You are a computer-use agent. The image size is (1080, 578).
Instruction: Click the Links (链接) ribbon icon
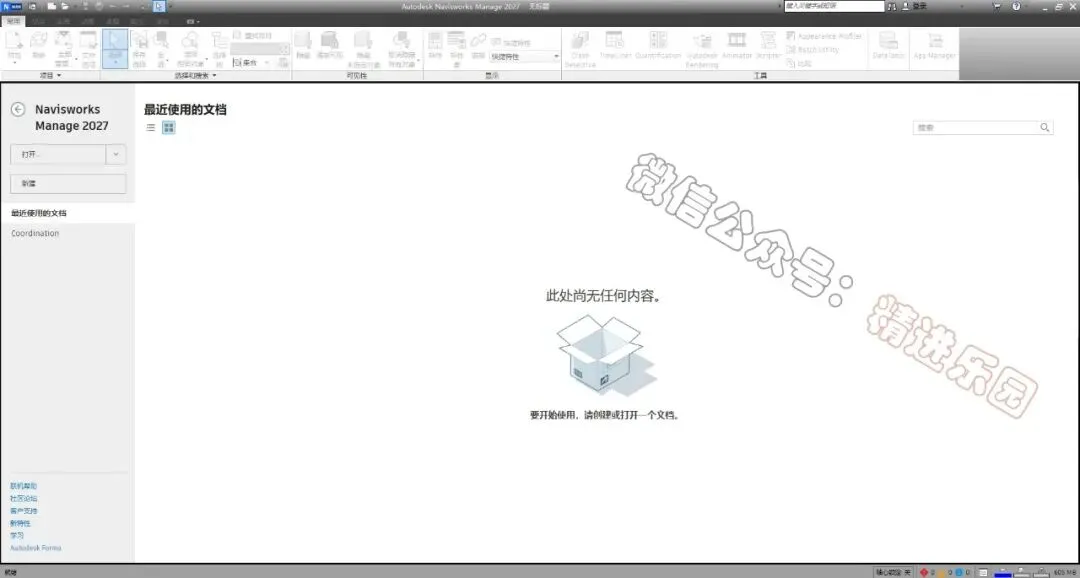pyautogui.click(x=478, y=45)
